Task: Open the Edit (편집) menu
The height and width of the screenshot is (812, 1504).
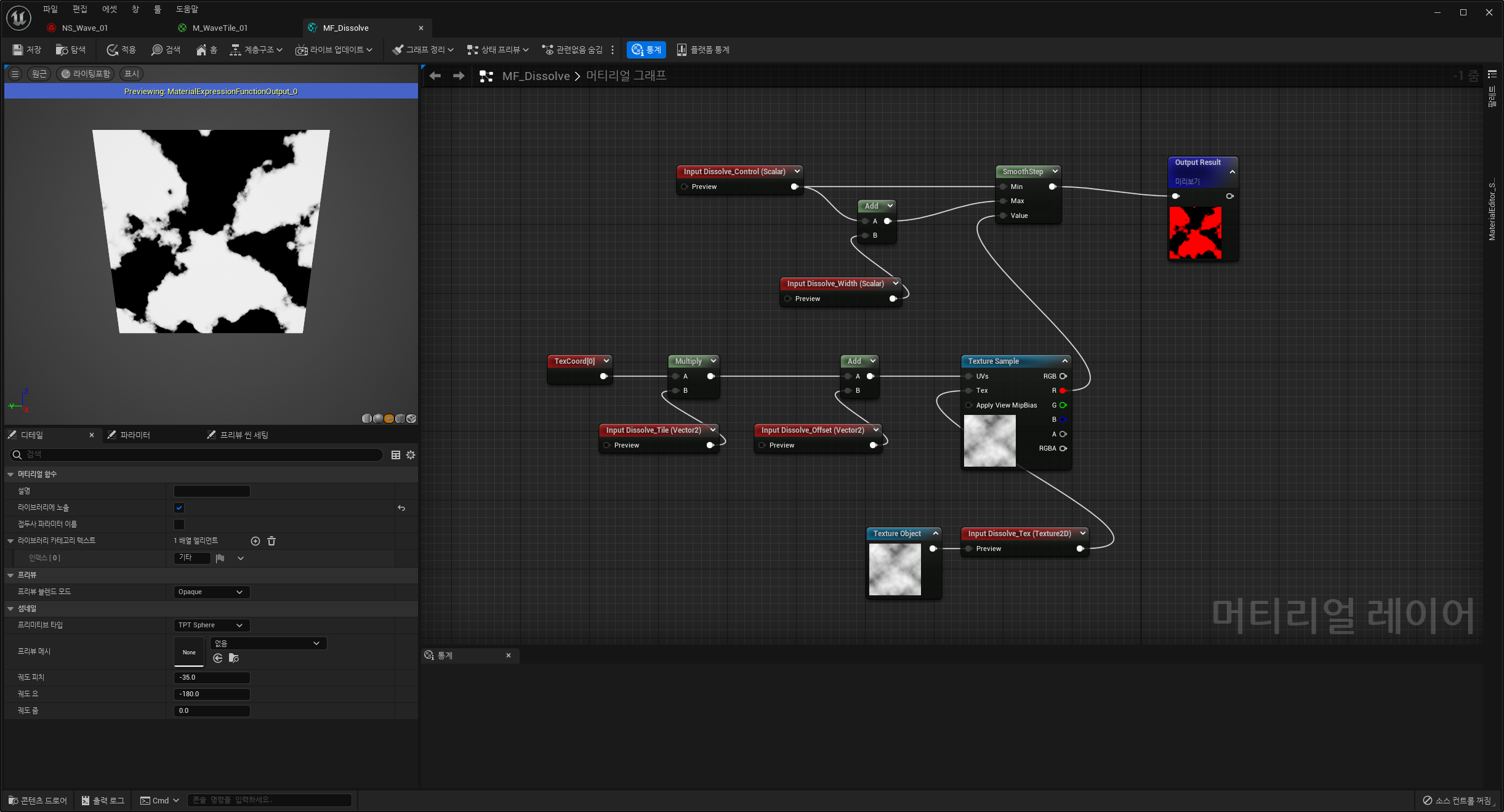Action: [x=79, y=9]
